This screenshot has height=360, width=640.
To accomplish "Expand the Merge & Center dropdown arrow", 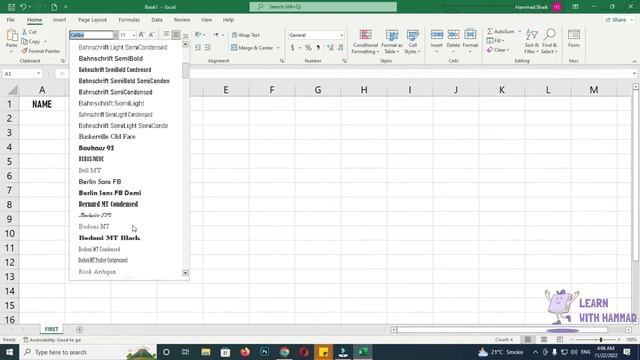I will point(278,48).
